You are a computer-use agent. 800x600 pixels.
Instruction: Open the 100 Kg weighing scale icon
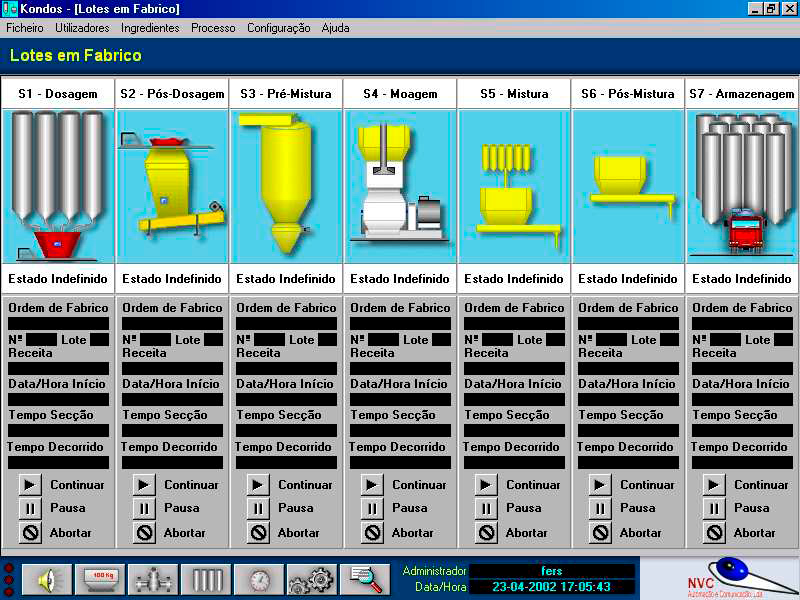(100, 579)
